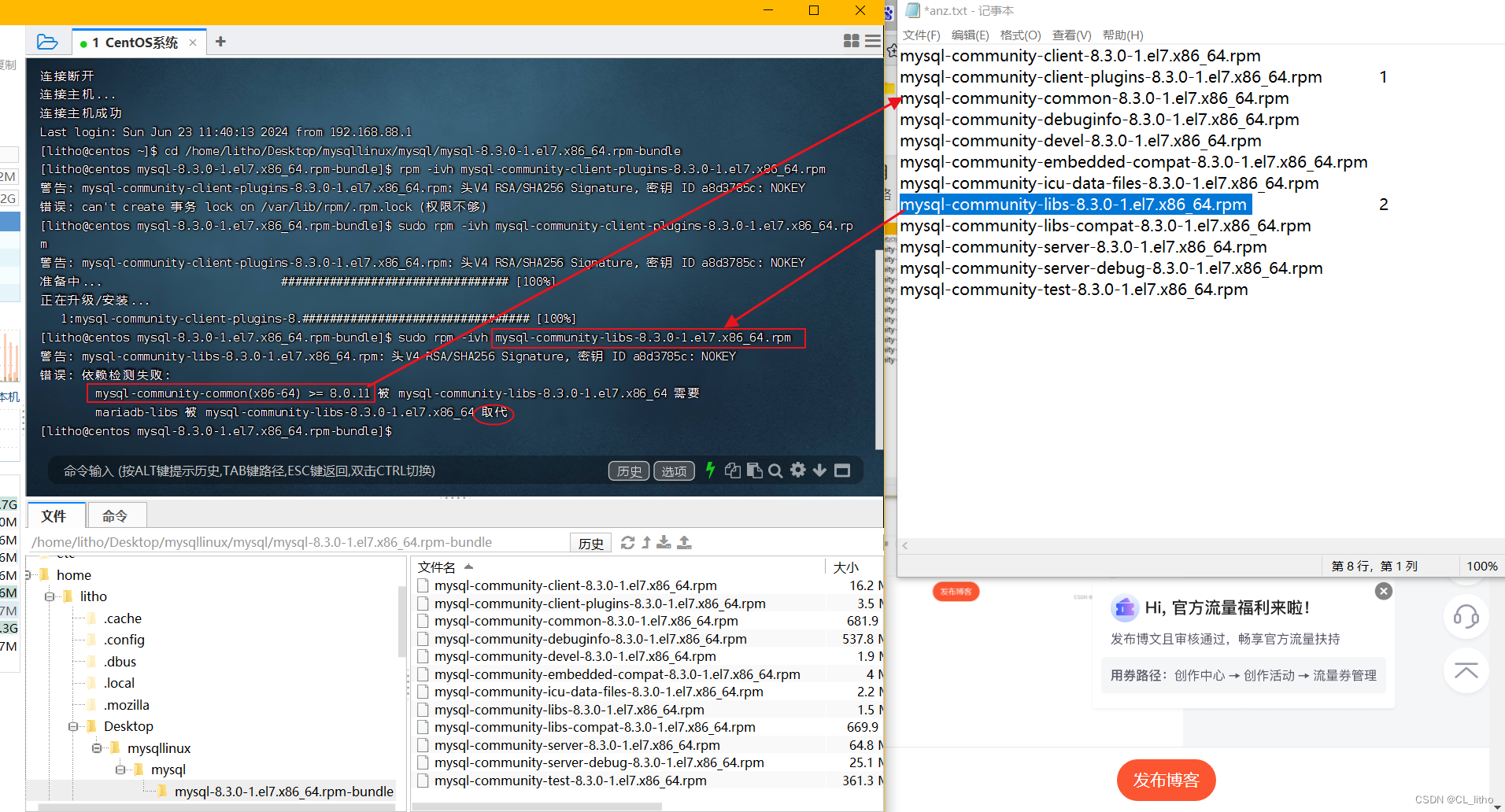The width and height of the screenshot is (1505, 812).
Task: Open the folder icon in the session tab bar
Action: point(47,42)
